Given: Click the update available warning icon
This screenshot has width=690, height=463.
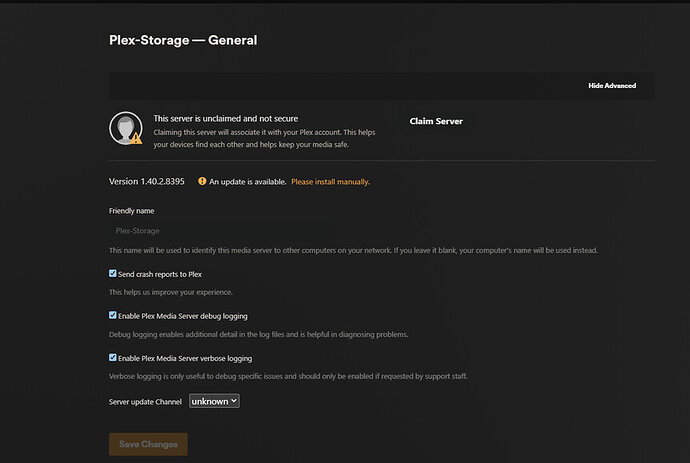Looking at the screenshot, I should click(202, 182).
